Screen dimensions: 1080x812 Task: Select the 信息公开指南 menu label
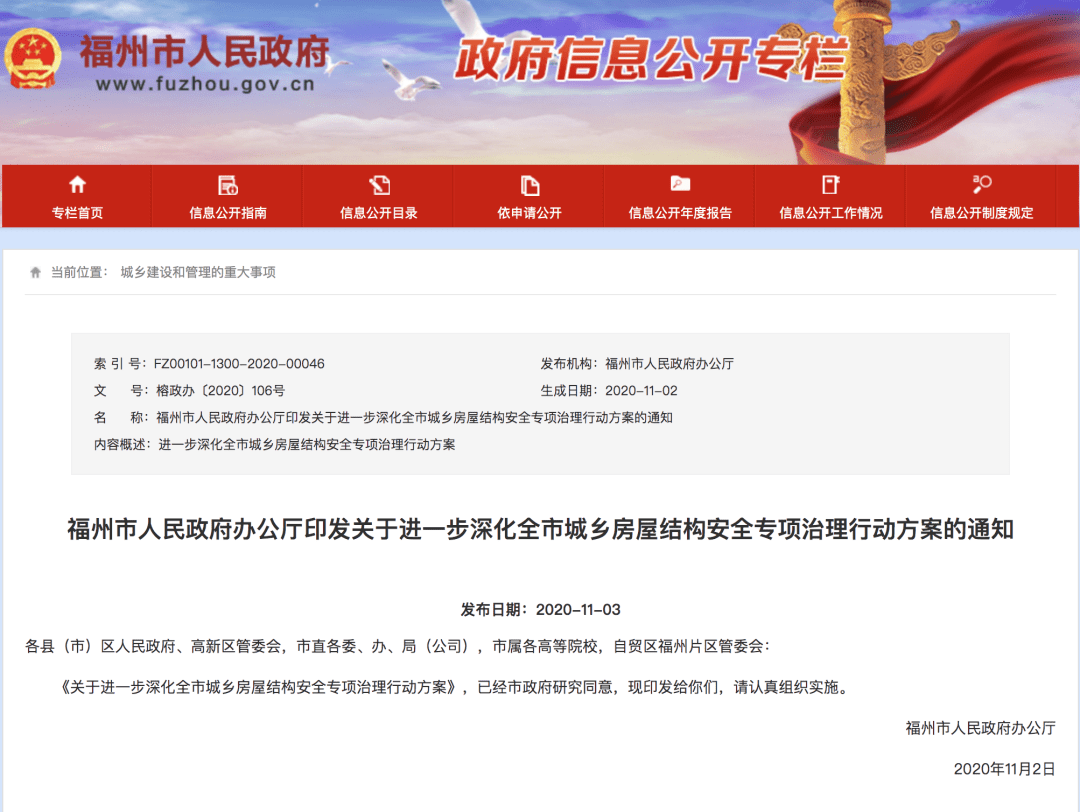[228, 213]
